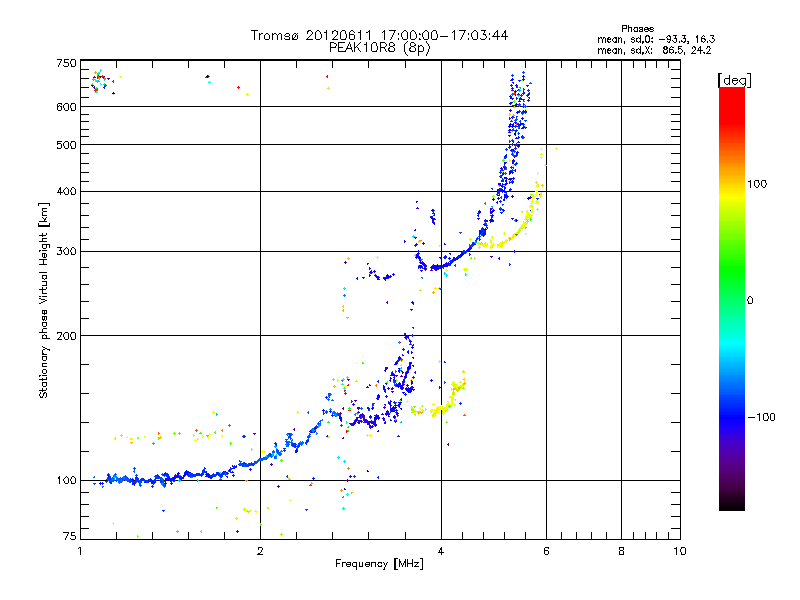This screenshot has height=600, width=800.
Task: Click the colorbar tick label "-100"
Action: (762, 417)
